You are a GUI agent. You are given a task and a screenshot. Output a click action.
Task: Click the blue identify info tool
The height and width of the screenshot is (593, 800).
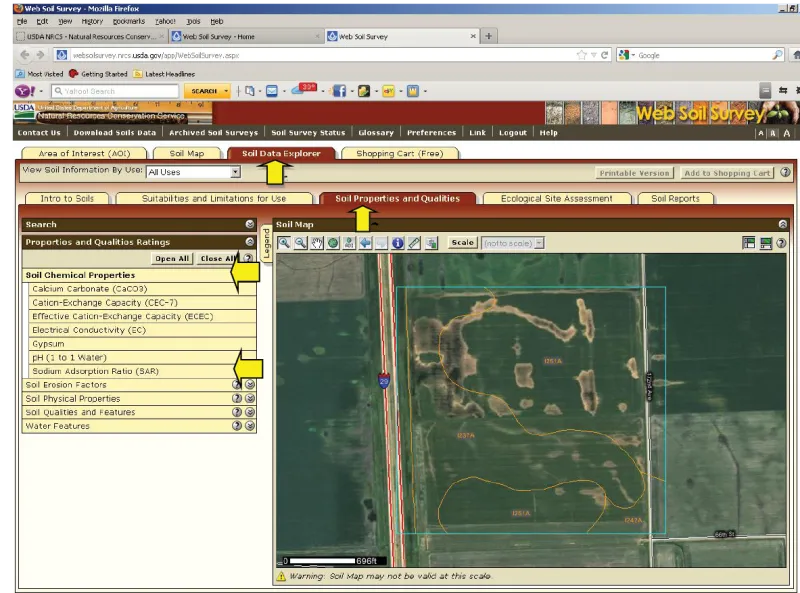pyautogui.click(x=397, y=243)
